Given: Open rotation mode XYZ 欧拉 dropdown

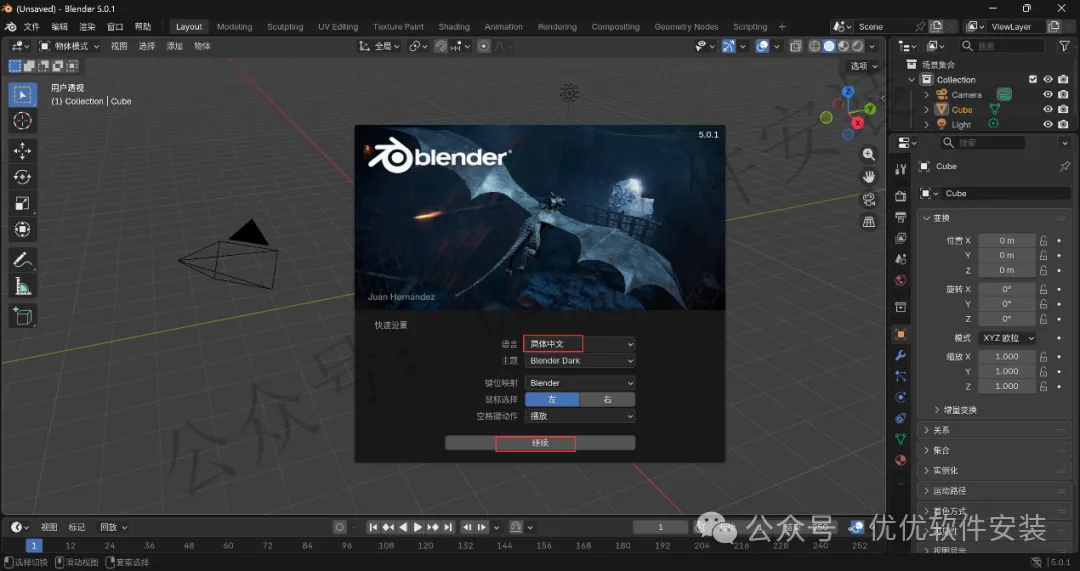Looking at the screenshot, I should point(1007,338).
